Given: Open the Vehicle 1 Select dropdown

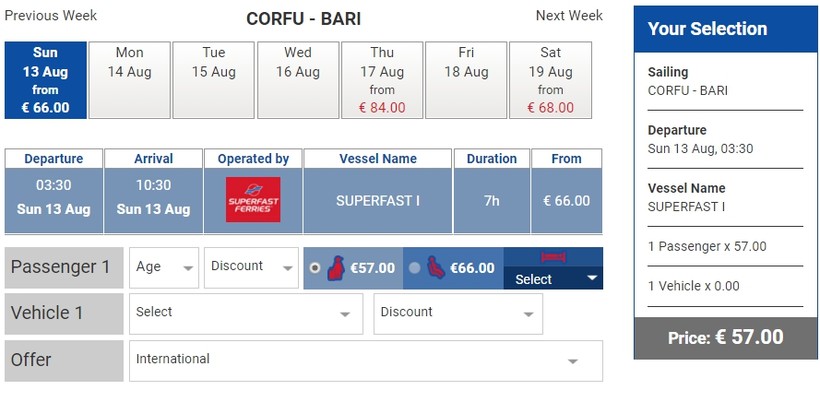Looking at the screenshot, I should [246, 313].
